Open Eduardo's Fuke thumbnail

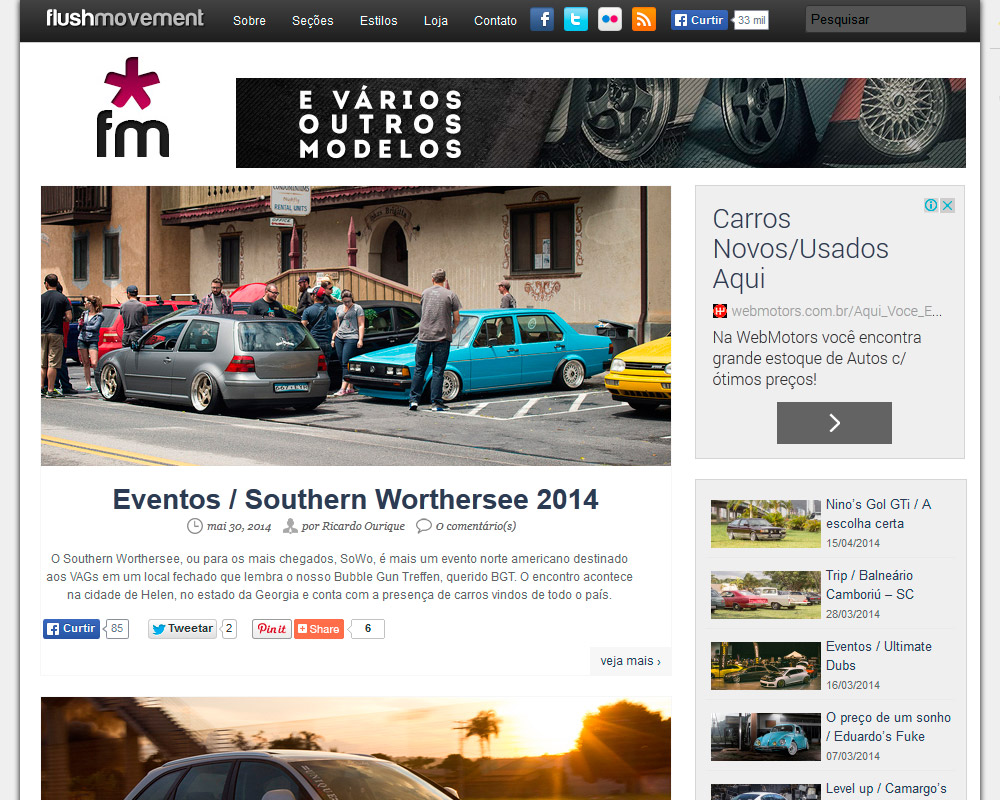(x=765, y=737)
